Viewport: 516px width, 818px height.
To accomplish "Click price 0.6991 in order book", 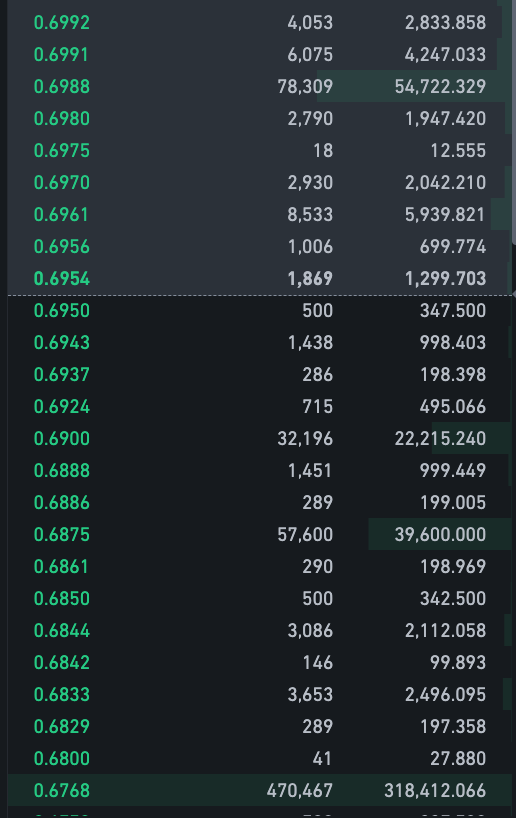I will 61,55.
